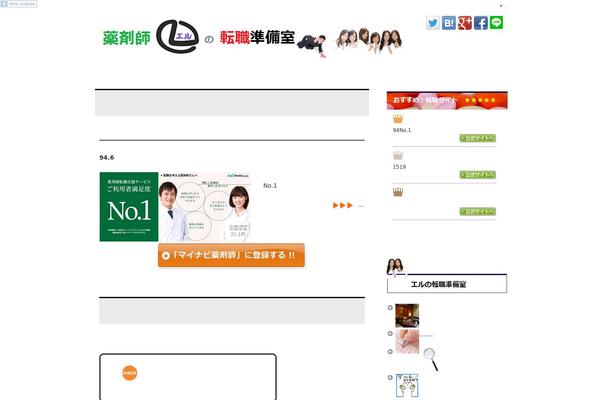600x400 pixels.
Task: Click the 1519 text in ranking
Action: click(x=399, y=167)
